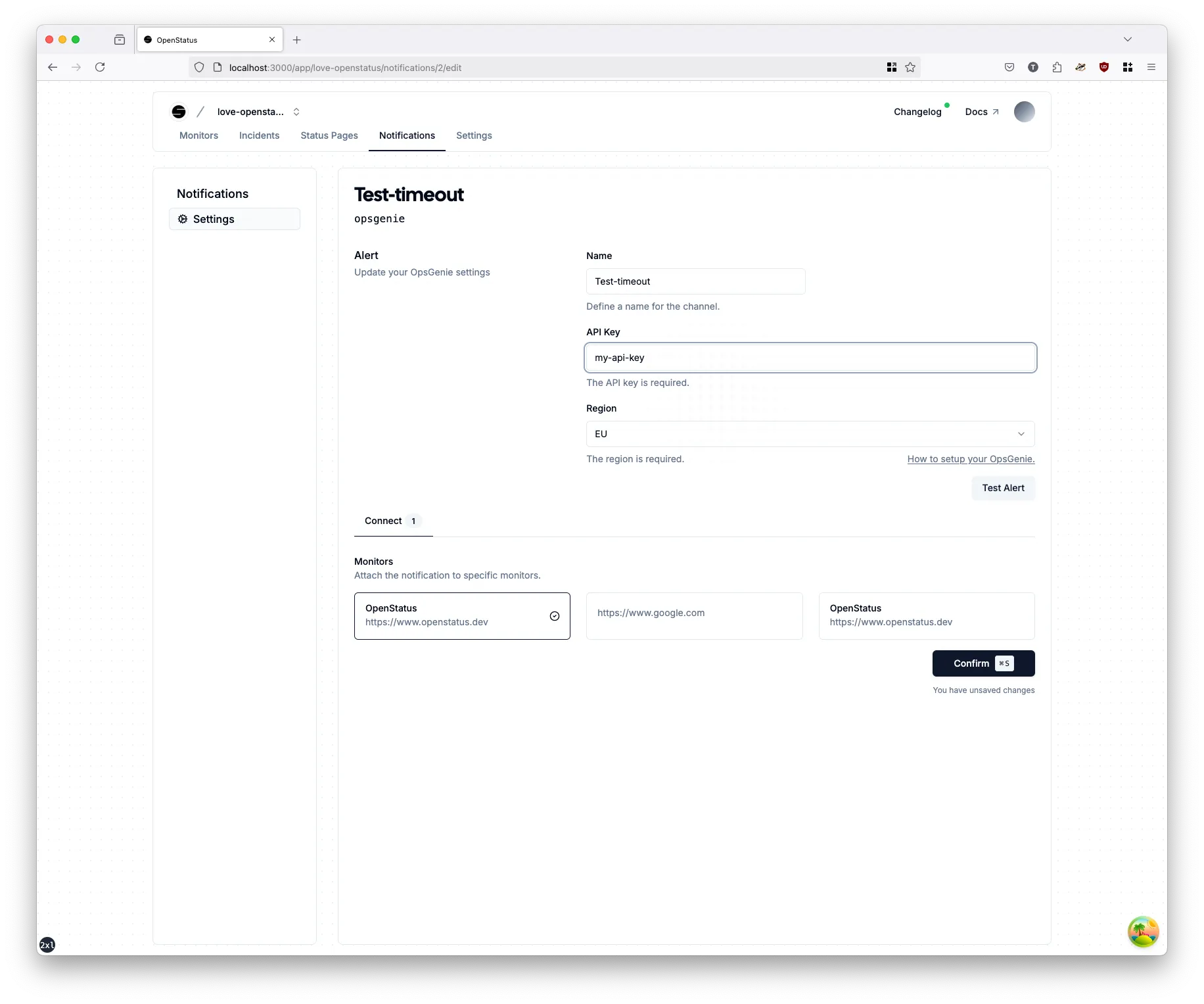Open the user avatar in the top-right corner

(1023, 112)
